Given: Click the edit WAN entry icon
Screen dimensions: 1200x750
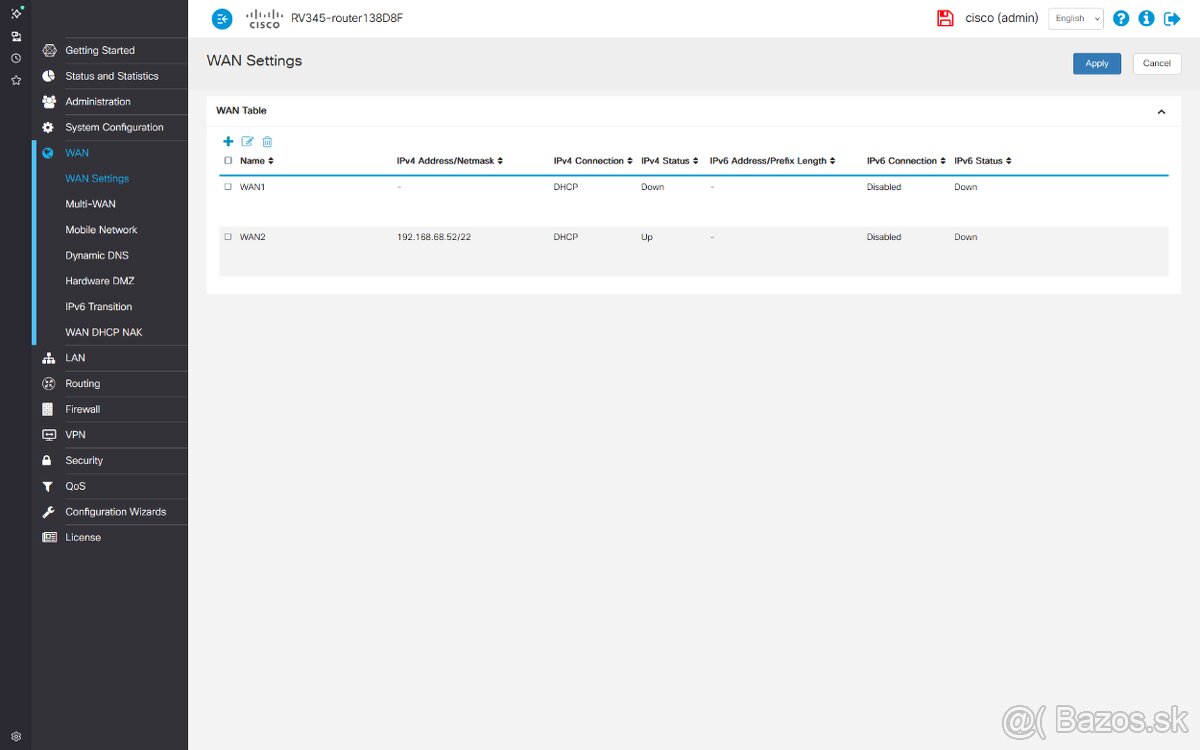Looking at the screenshot, I should (248, 142).
